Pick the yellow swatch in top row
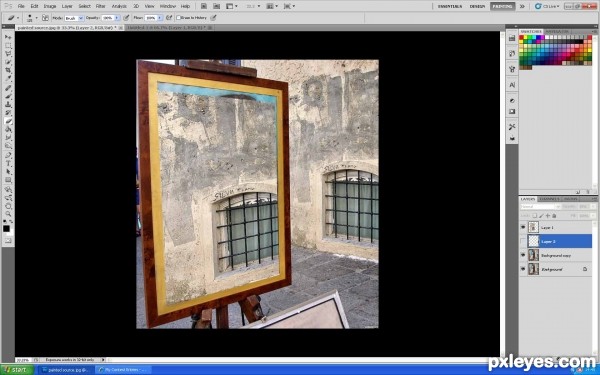 [525, 38]
